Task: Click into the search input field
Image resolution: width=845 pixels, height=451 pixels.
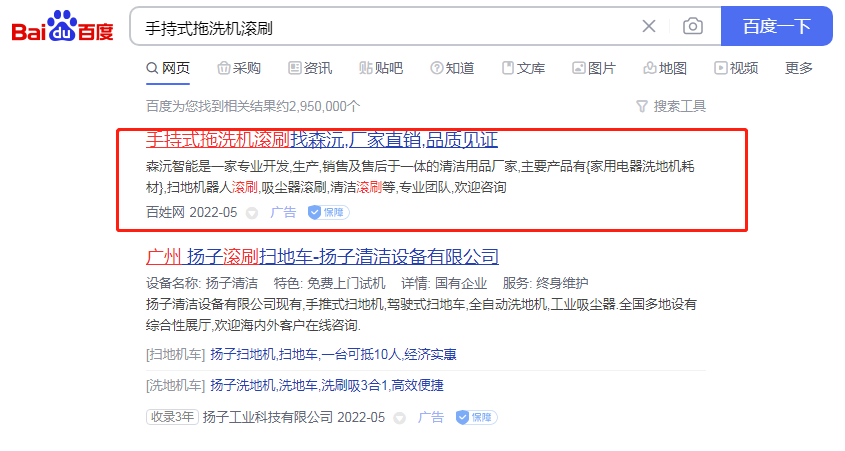Action: tap(383, 26)
